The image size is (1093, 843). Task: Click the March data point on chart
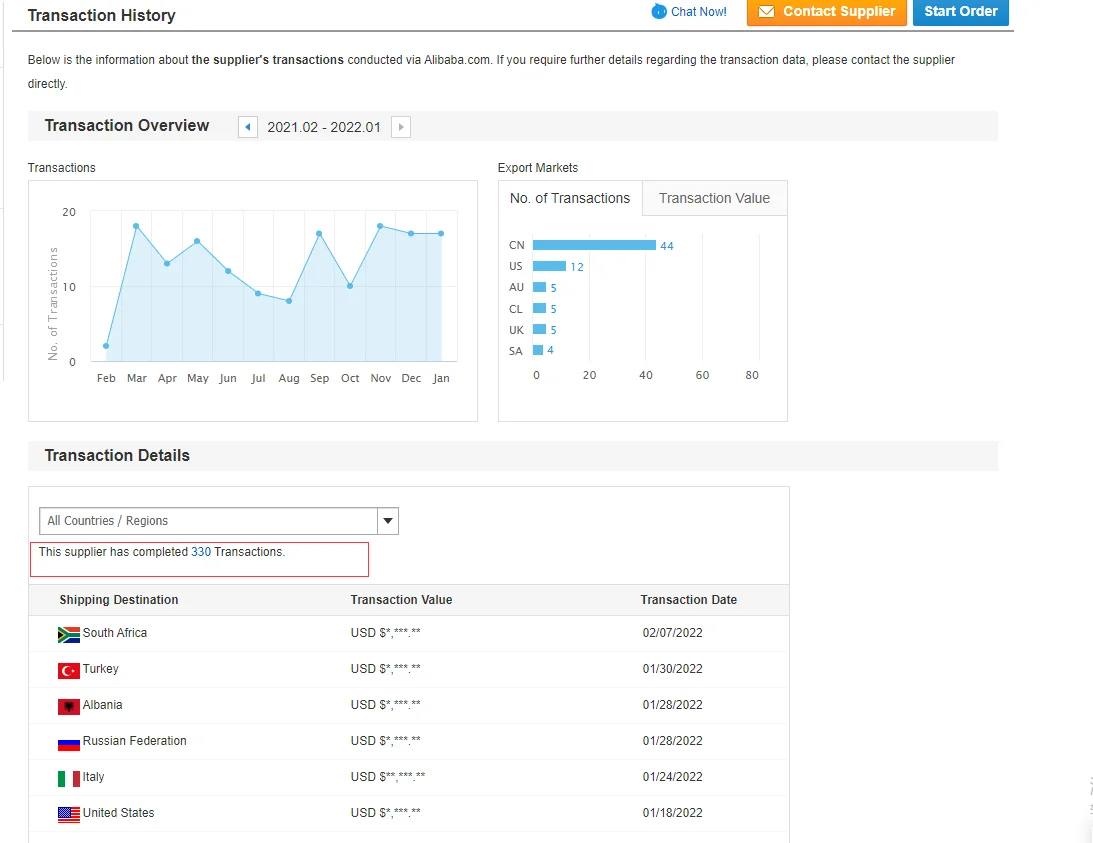(x=136, y=226)
